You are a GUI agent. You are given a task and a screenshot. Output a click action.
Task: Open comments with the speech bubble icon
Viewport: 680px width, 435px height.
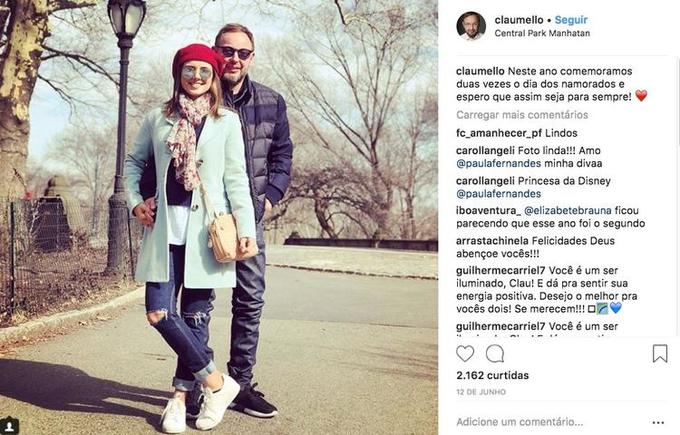(495, 354)
